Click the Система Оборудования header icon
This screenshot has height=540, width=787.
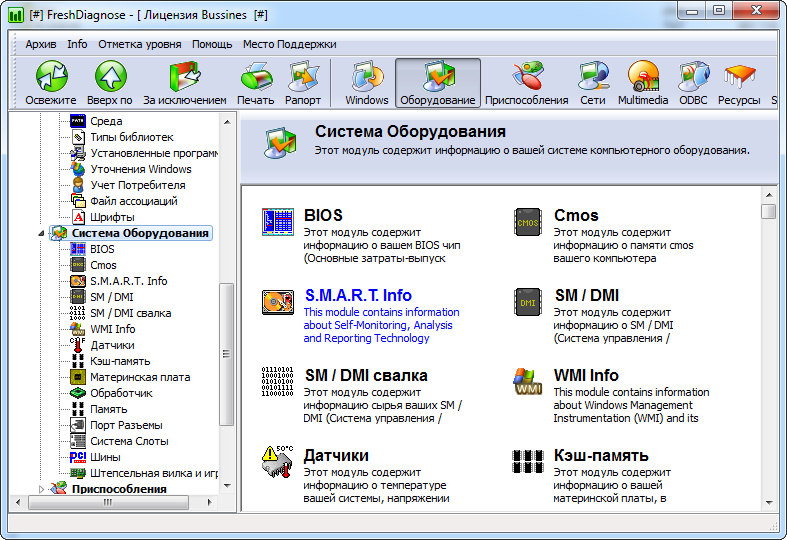coord(280,143)
